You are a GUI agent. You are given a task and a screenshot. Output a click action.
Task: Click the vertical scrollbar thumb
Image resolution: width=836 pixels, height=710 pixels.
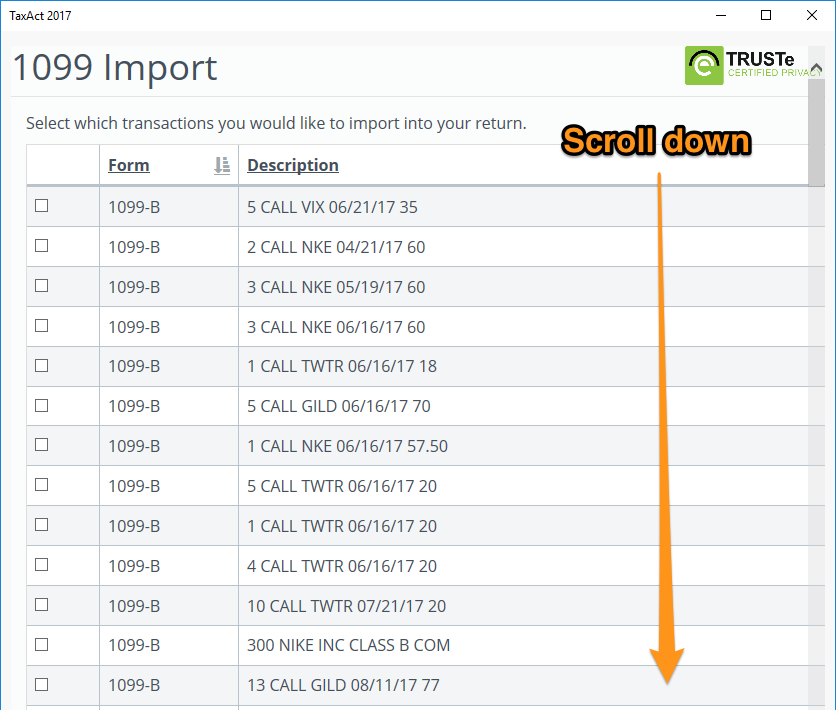click(x=817, y=135)
